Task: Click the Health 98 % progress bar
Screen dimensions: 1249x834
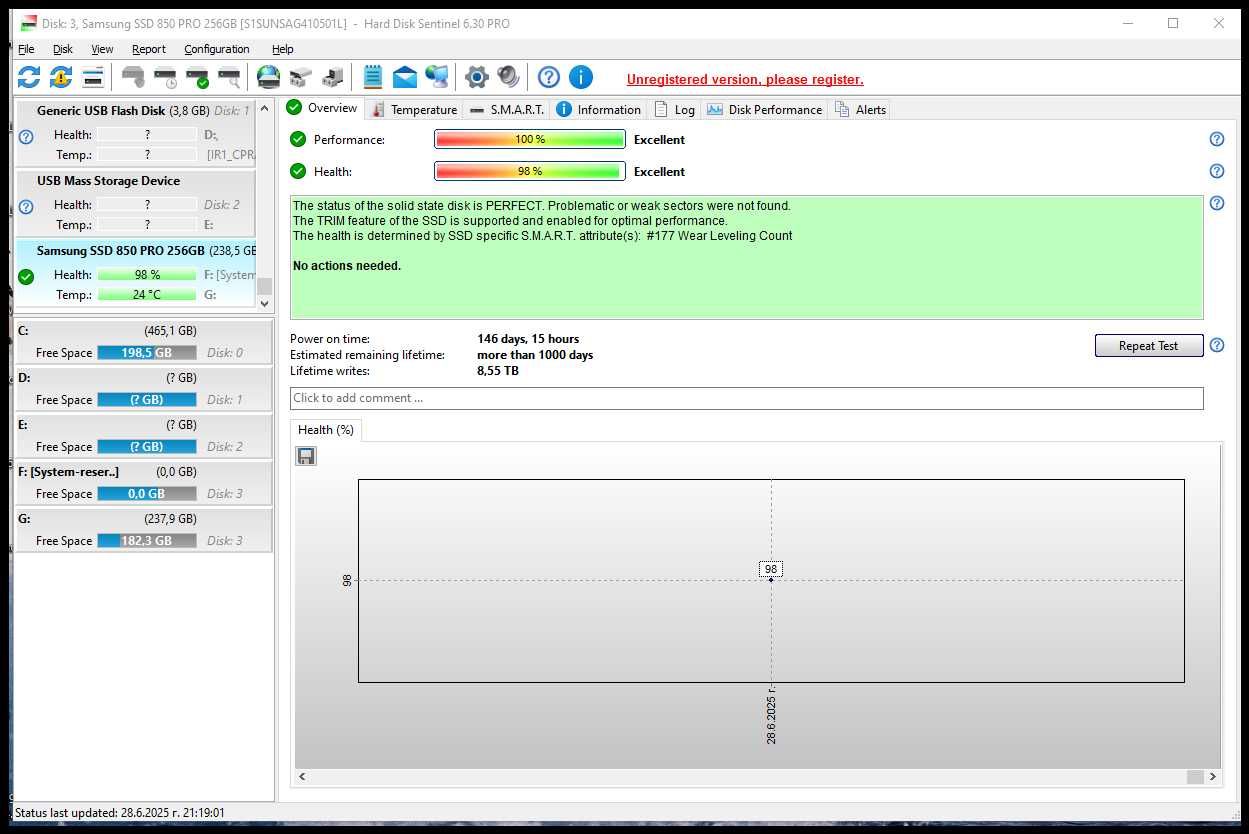Action: pyautogui.click(x=530, y=171)
